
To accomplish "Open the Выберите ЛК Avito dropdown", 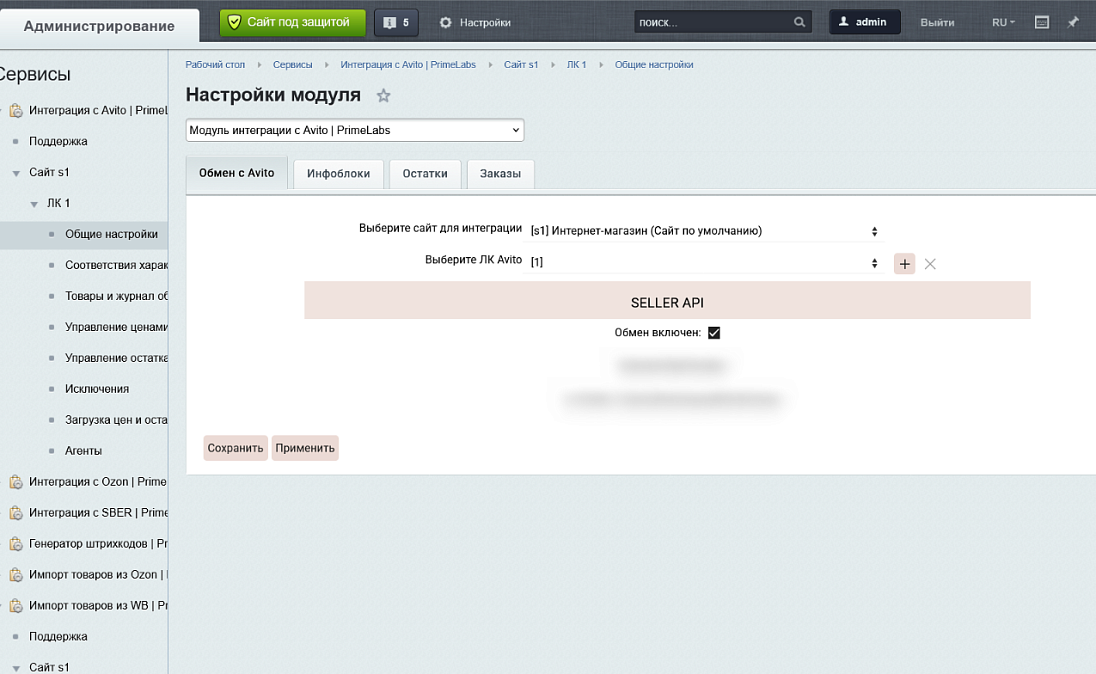I will pyautogui.click(x=703, y=263).
